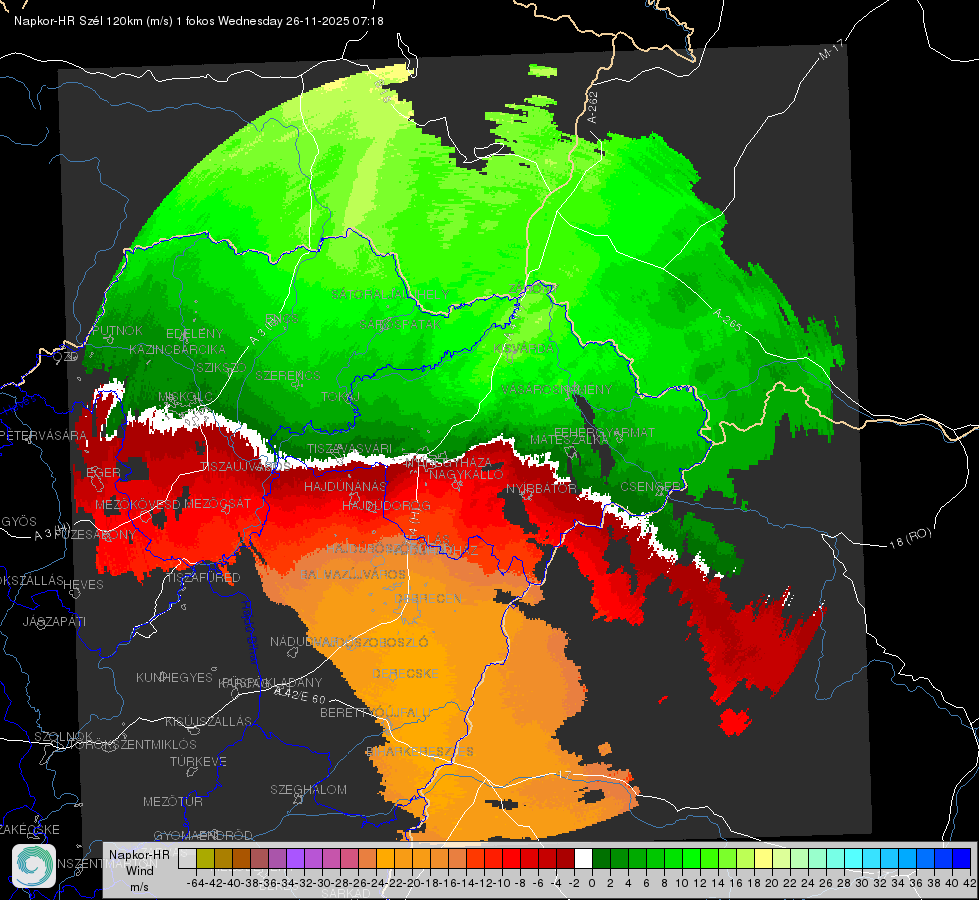Viewport: 979px width, 900px height.
Task: Click the NAGYKÁLLÓ town label
Action: tap(466, 475)
